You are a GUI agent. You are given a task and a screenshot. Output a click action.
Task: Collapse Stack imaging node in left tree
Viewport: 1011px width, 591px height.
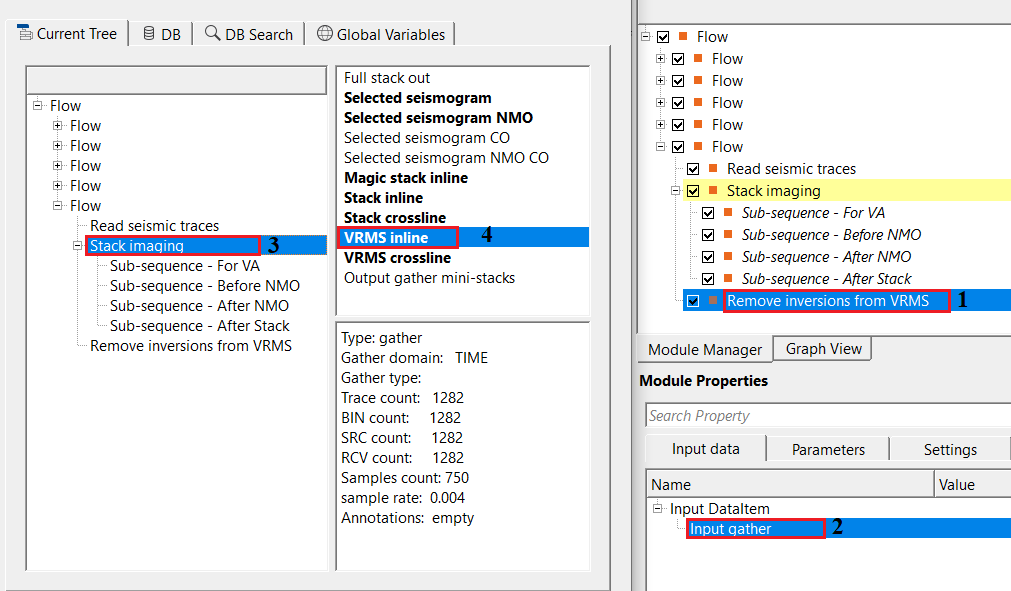coord(78,246)
